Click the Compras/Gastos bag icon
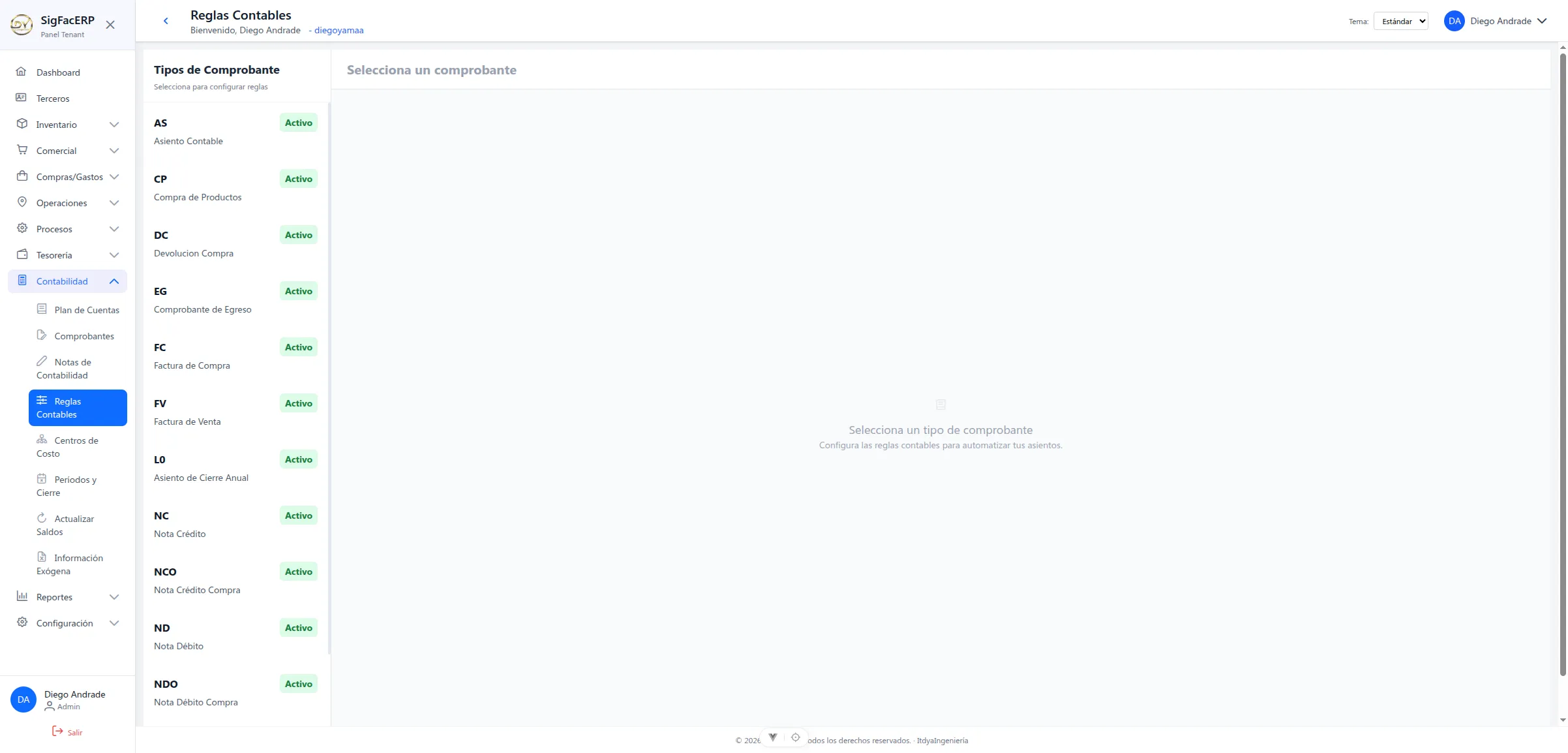This screenshot has width=1568, height=753. [22, 176]
